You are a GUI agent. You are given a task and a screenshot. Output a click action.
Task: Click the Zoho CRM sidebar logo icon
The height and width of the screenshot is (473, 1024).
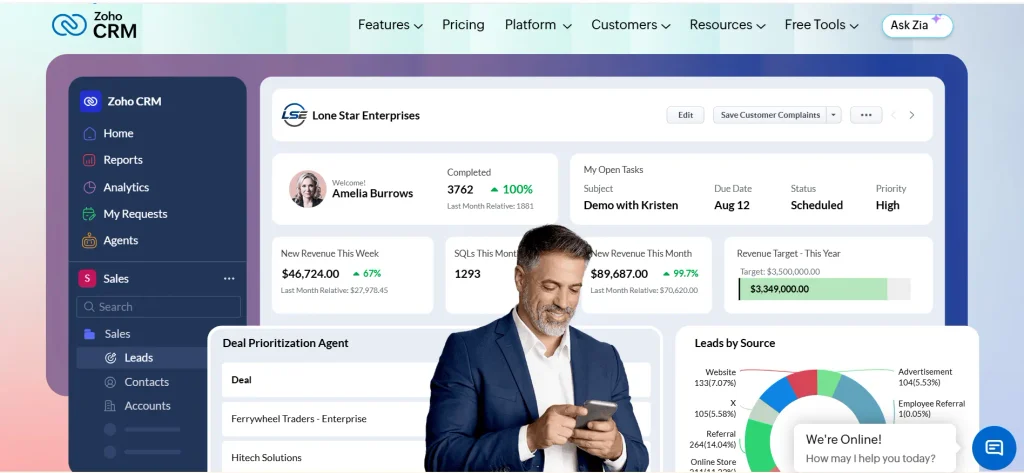pyautogui.click(x=90, y=101)
